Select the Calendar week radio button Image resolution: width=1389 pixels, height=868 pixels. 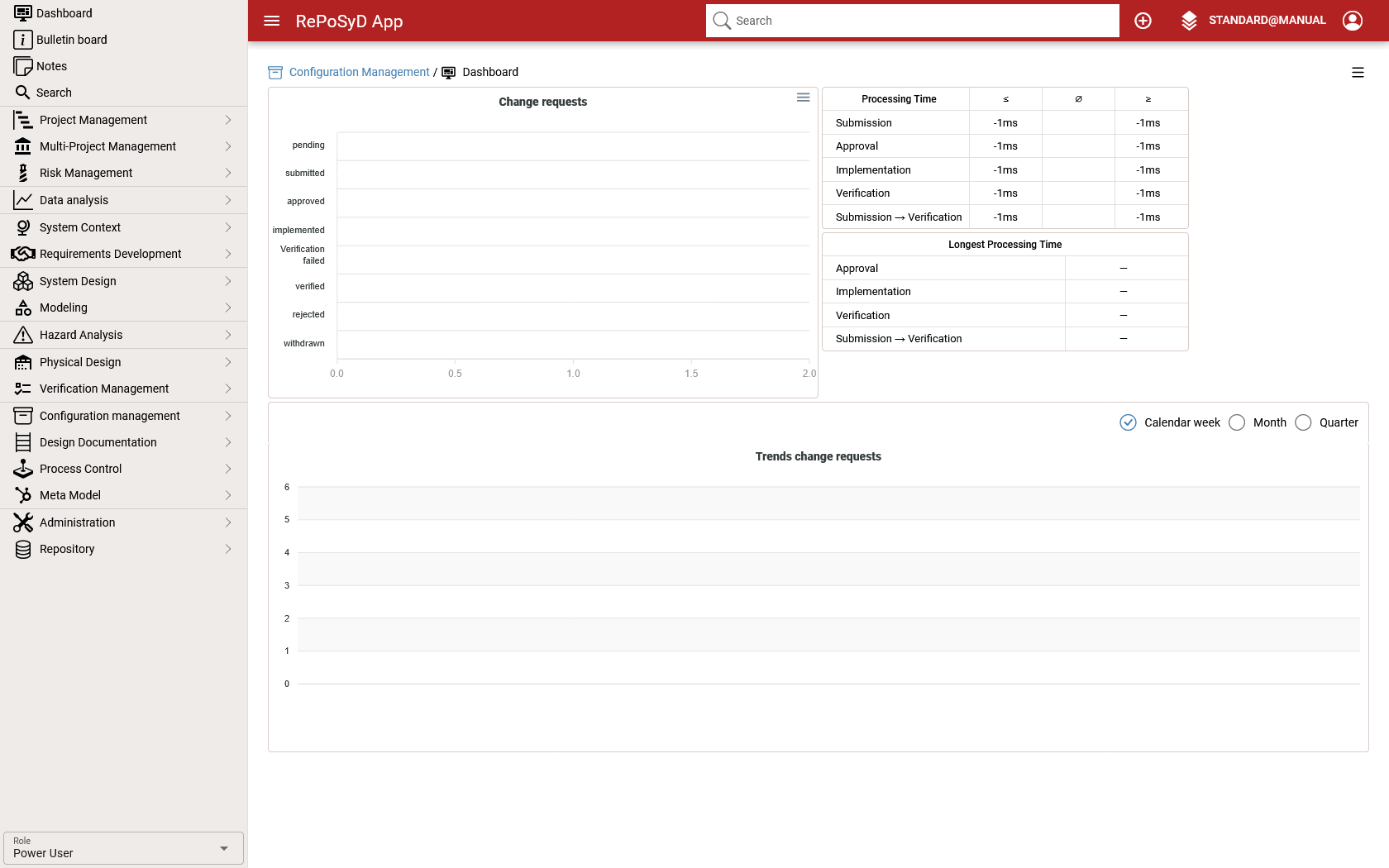(1128, 422)
